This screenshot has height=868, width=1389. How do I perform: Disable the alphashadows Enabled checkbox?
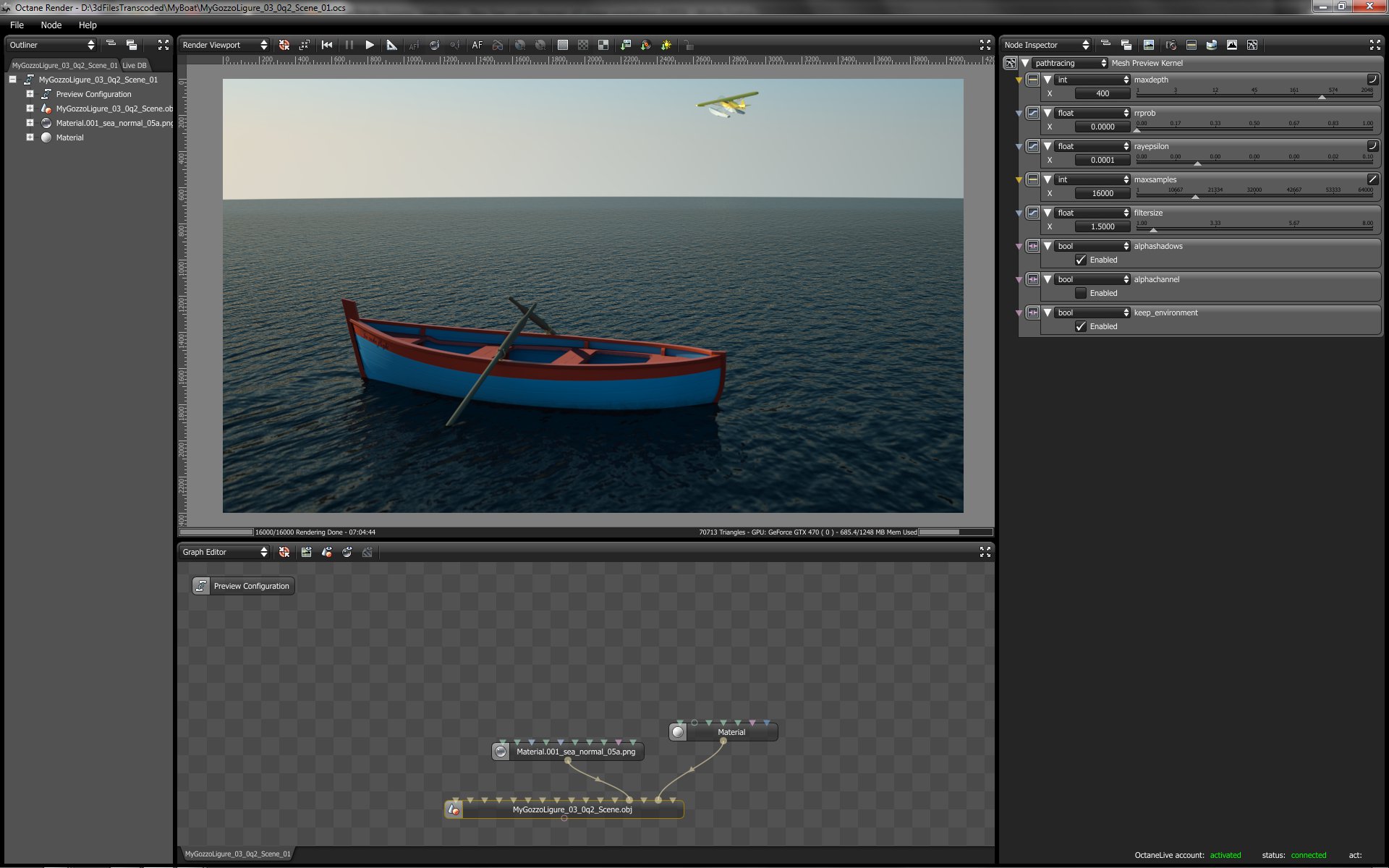[1081, 260]
